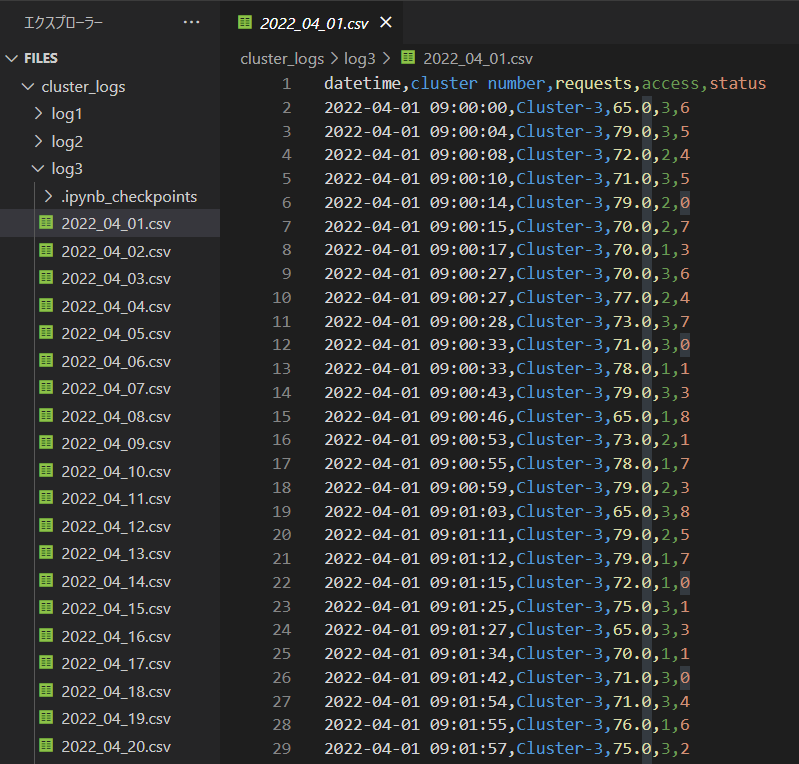This screenshot has width=799, height=764.
Task: Open the Explorer panel more actions ellipsis
Action: 191,22
